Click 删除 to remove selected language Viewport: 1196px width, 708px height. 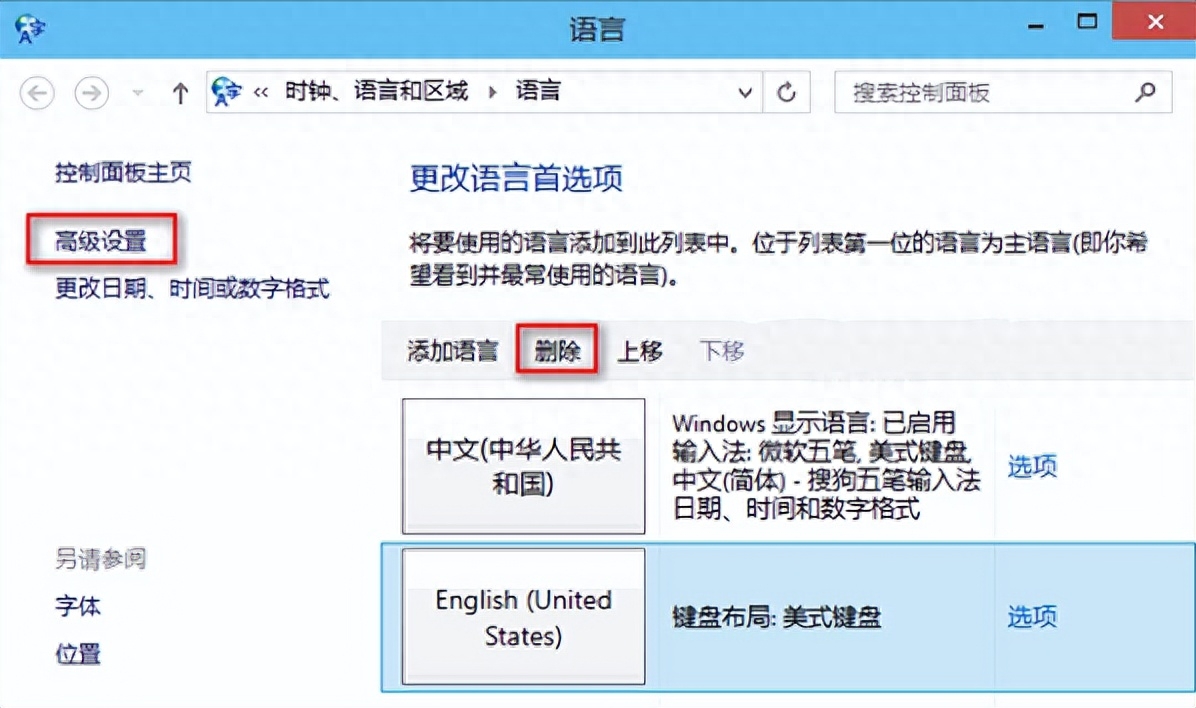(x=557, y=350)
